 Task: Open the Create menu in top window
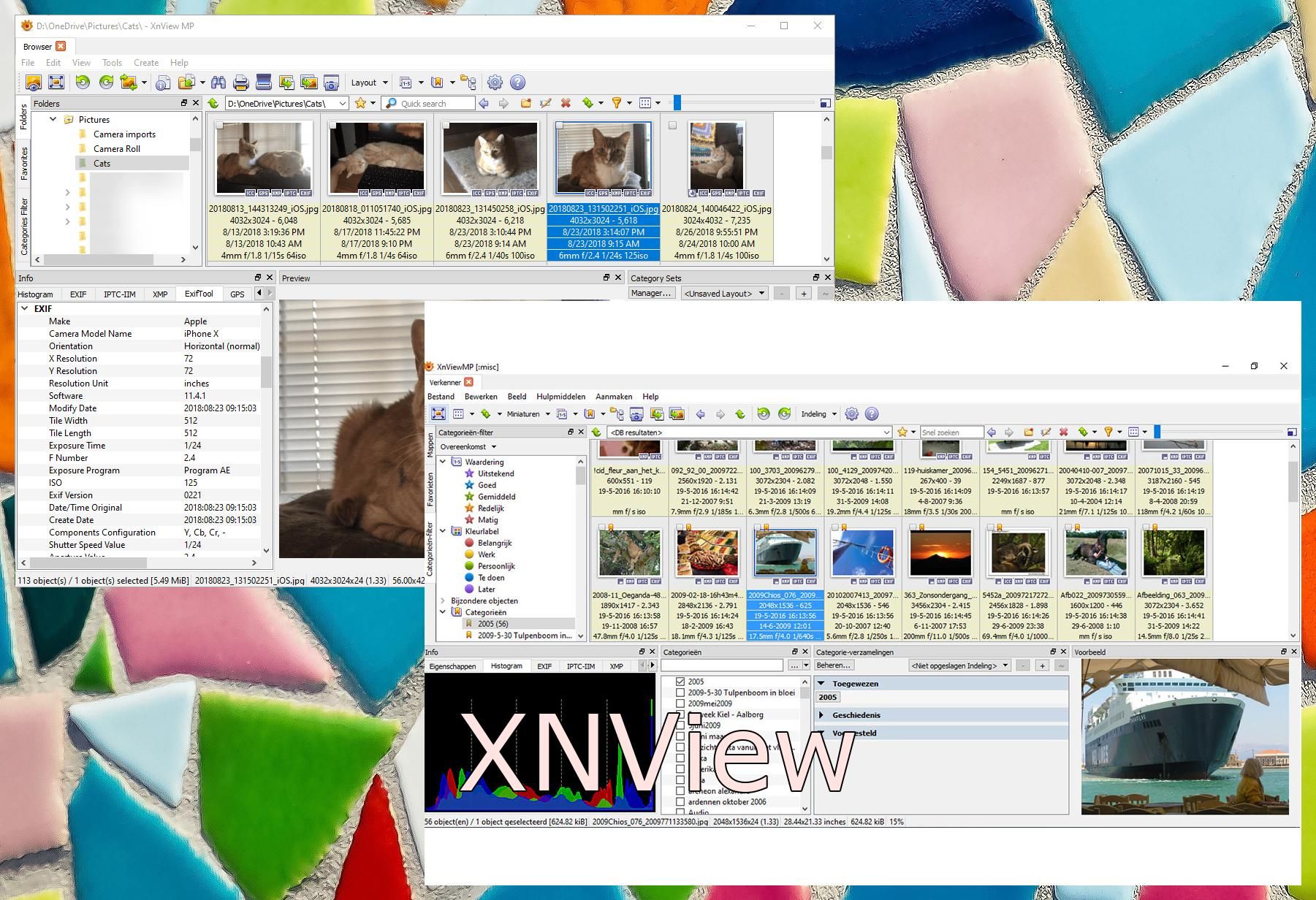tap(146, 63)
